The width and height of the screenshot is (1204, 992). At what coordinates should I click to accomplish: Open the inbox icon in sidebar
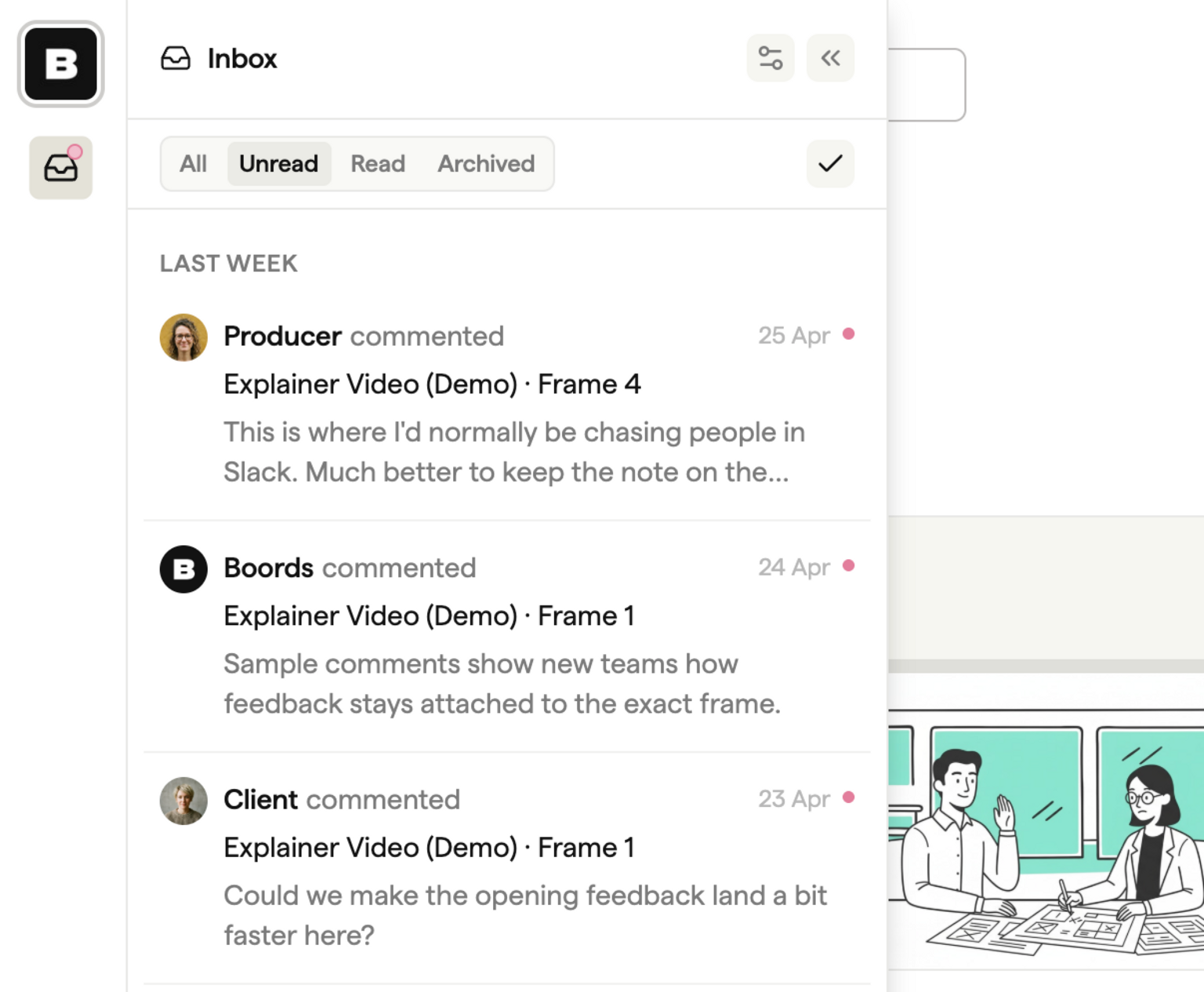point(61,168)
